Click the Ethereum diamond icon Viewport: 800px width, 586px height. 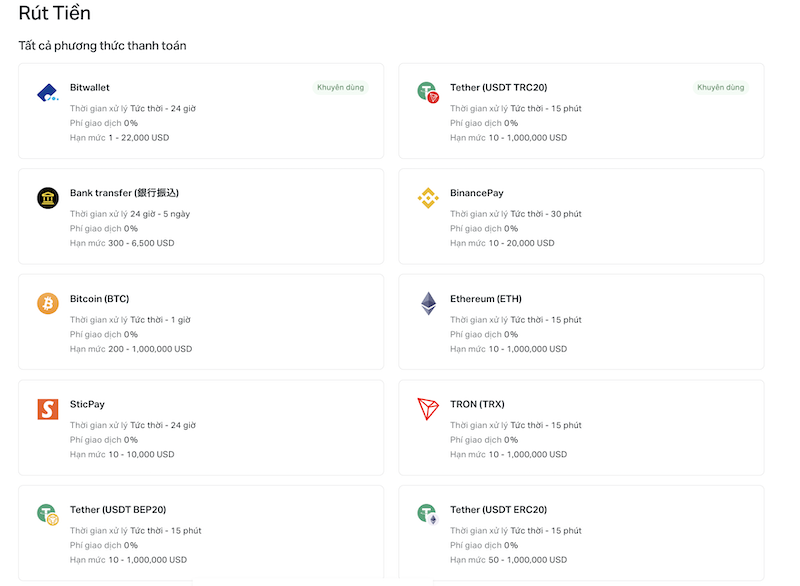(x=428, y=303)
